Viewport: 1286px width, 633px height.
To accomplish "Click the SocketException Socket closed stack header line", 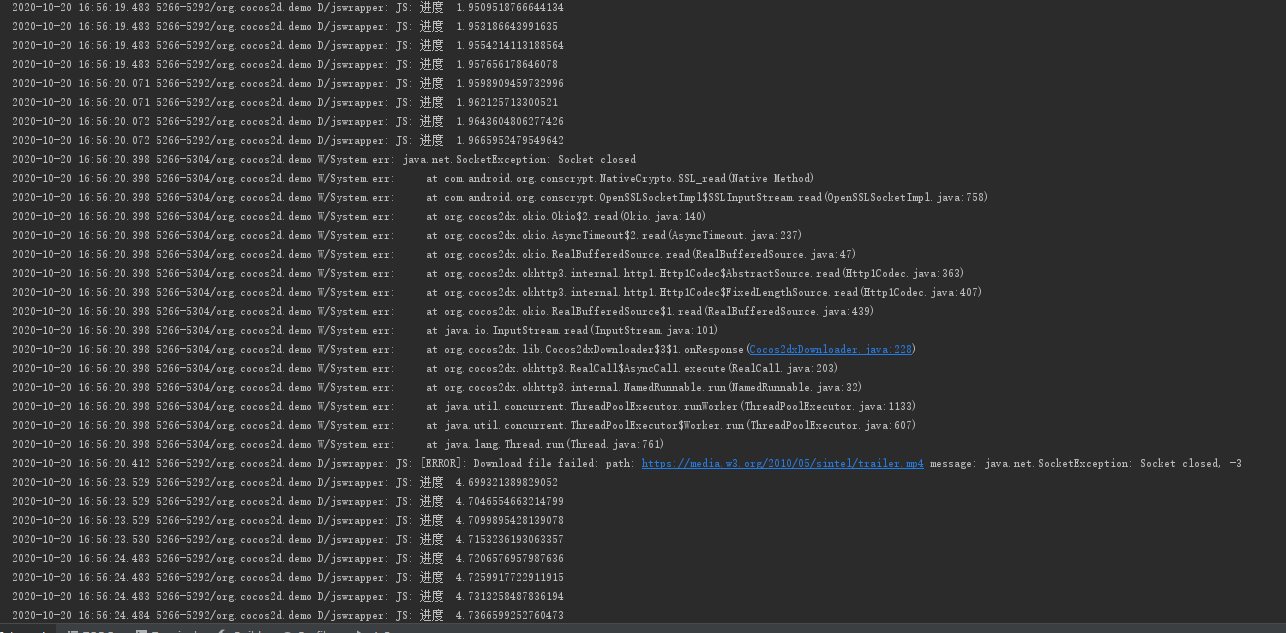I will (518, 160).
